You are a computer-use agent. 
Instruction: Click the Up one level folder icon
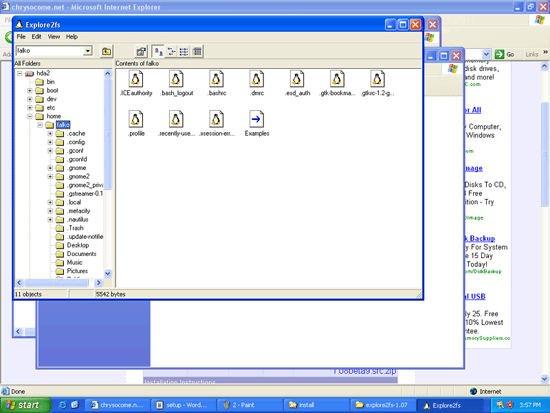pyautogui.click(x=106, y=52)
